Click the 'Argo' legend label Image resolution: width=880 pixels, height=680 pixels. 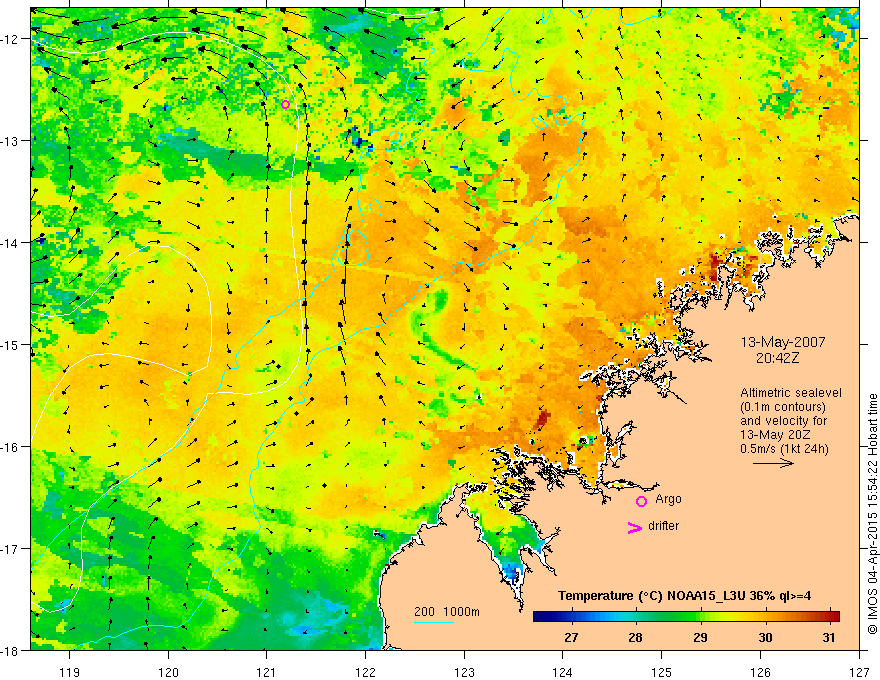[668, 499]
